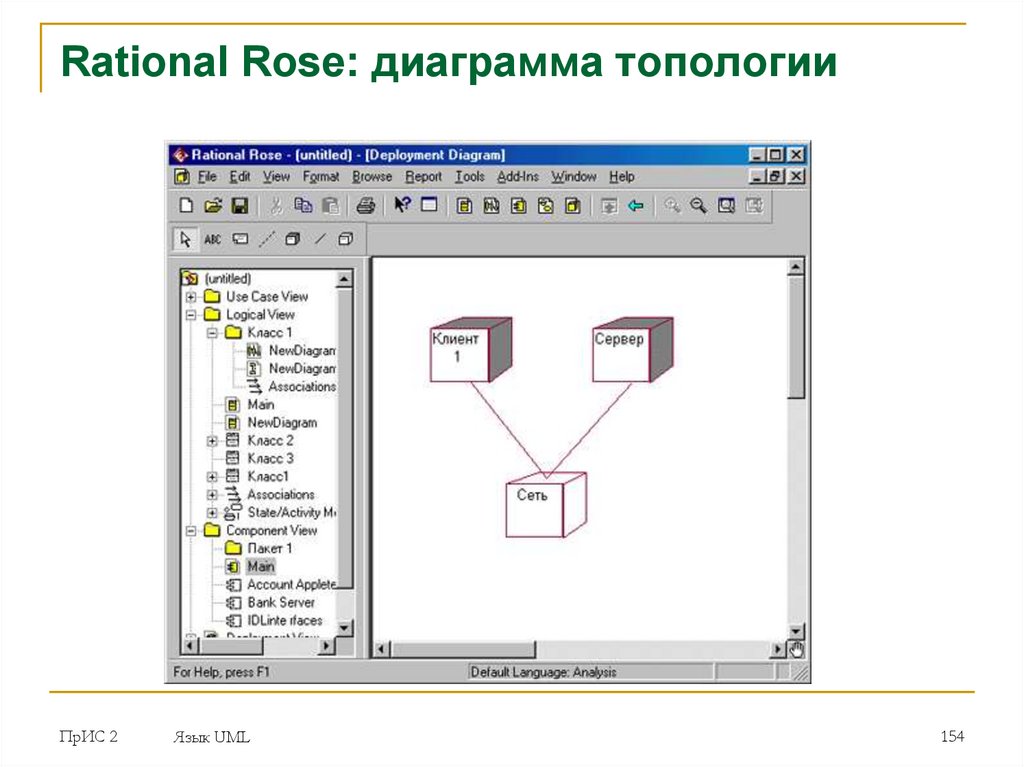Screen dimensions: 1024x767
Task: Open the Add-Ins menu
Action: 518,176
